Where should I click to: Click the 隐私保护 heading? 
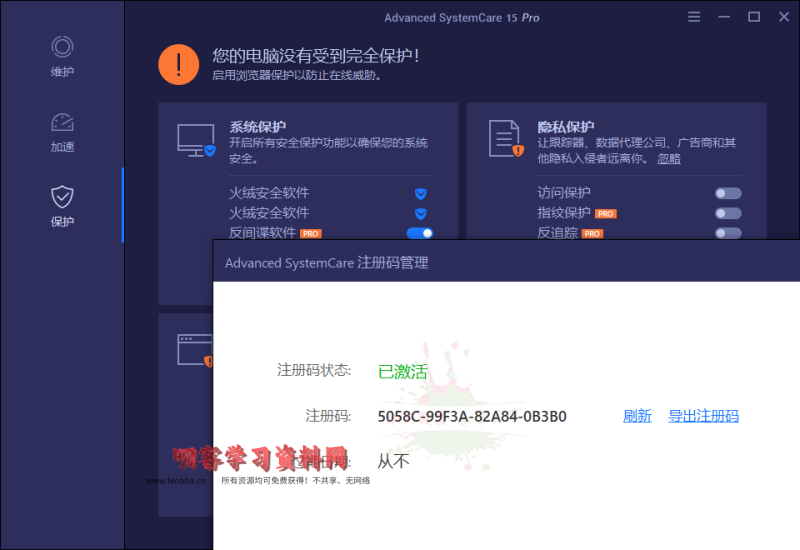(x=566, y=127)
